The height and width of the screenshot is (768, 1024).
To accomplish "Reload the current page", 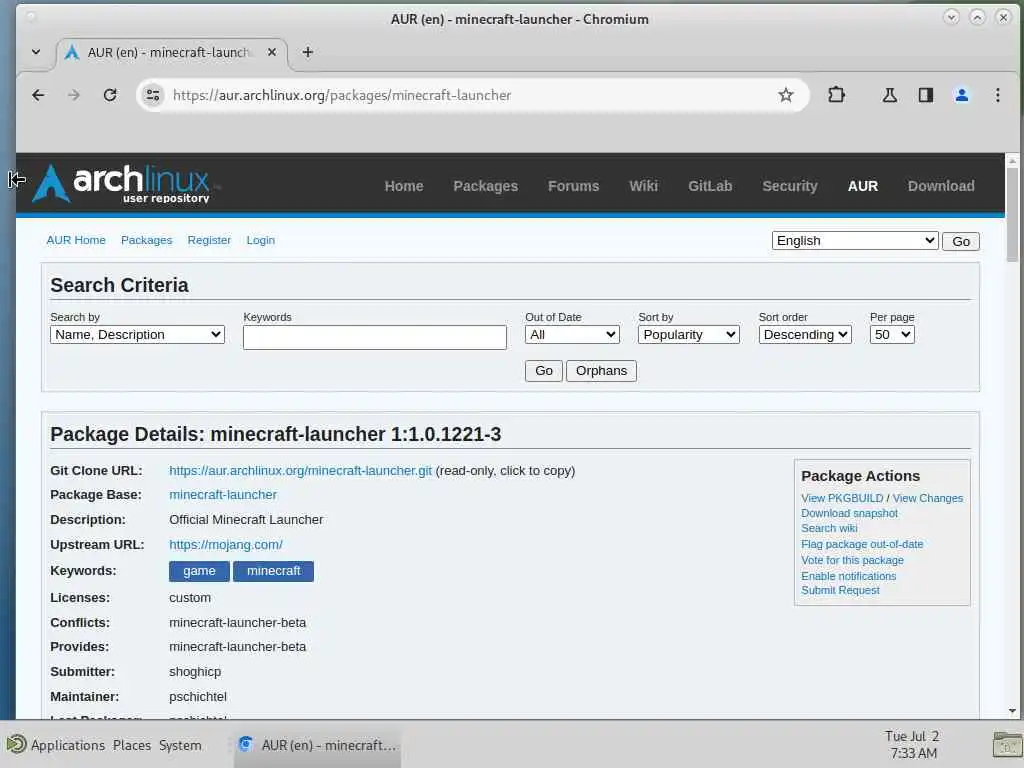I will click(x=110, y=95).
